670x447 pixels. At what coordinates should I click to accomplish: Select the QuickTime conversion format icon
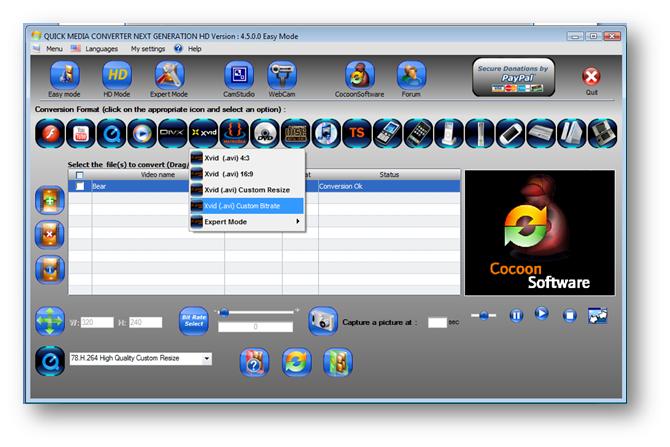click(x=112, y=134)
